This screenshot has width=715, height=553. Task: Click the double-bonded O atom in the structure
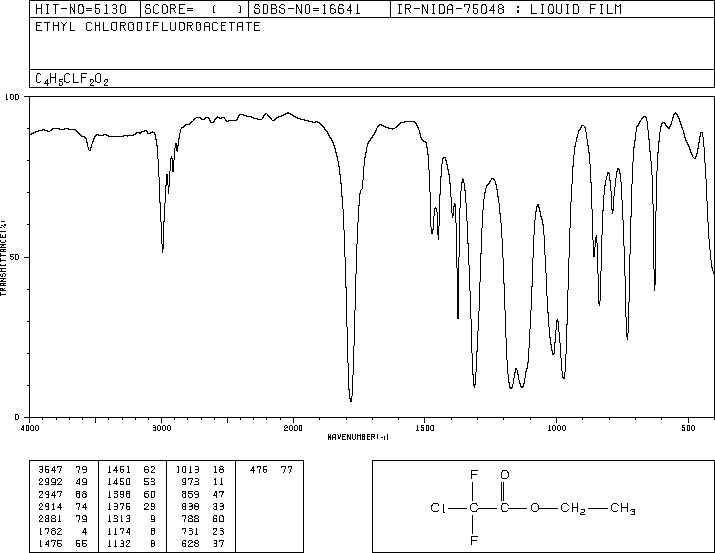tap(504, 475)
